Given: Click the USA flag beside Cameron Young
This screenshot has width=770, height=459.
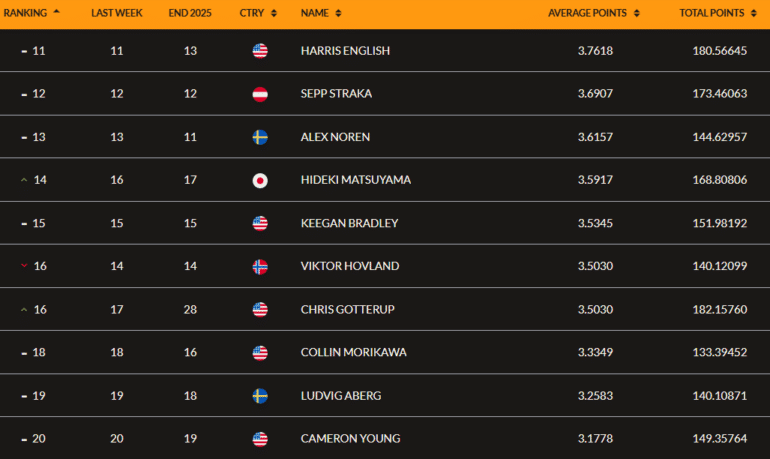Looking at the screenshot, I should pyautogui.click(x=260, y=438).
